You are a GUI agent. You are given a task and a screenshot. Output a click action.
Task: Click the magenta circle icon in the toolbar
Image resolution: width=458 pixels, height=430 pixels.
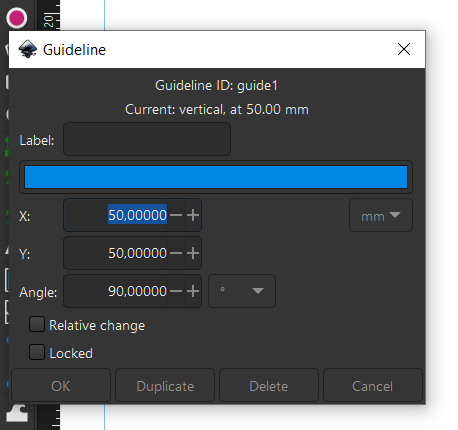17,18
